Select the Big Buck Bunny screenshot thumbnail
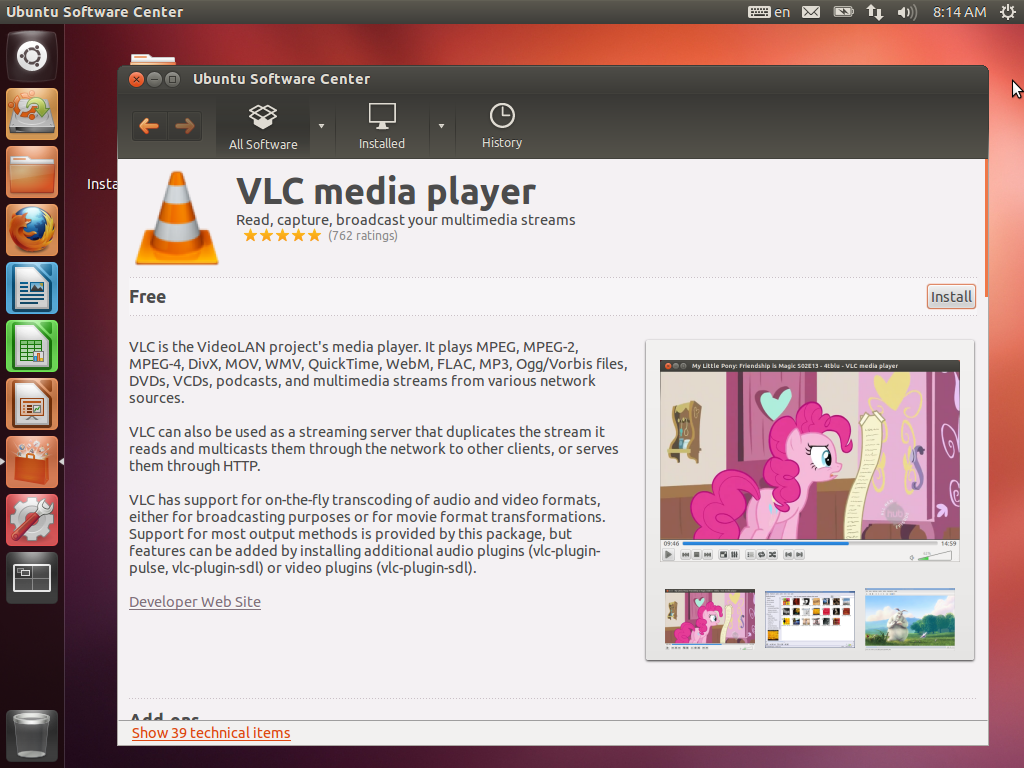The height and width of the screenshot is (768, 1024). click(910, 617)
